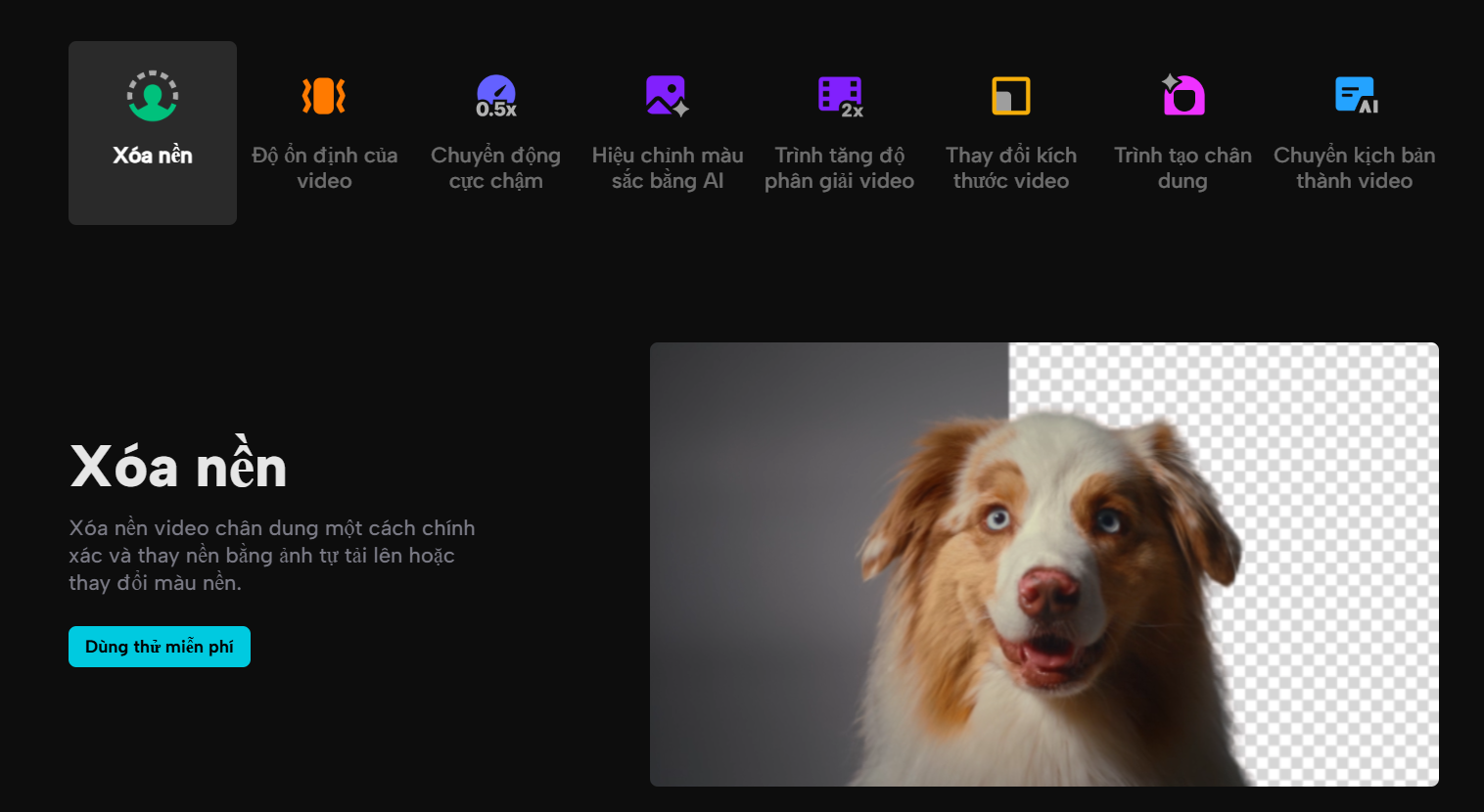Screen dimensions: 1484x812
Task: Click the green Xóa nền portrait icon
Action: coord(153,96)
